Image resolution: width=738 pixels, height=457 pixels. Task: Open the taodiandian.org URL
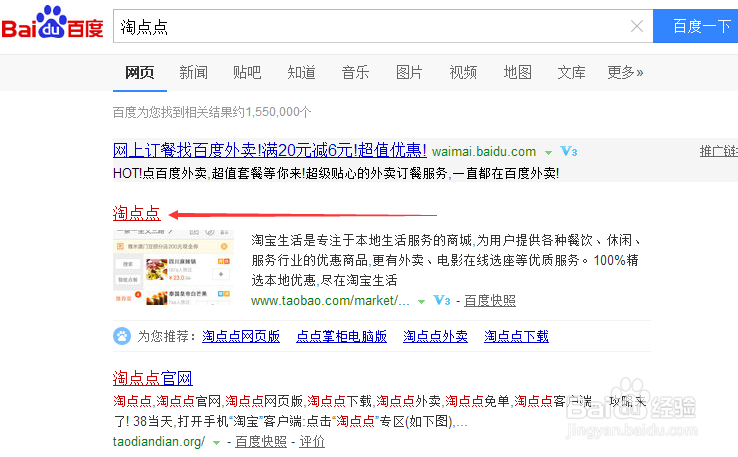point(159,441)
